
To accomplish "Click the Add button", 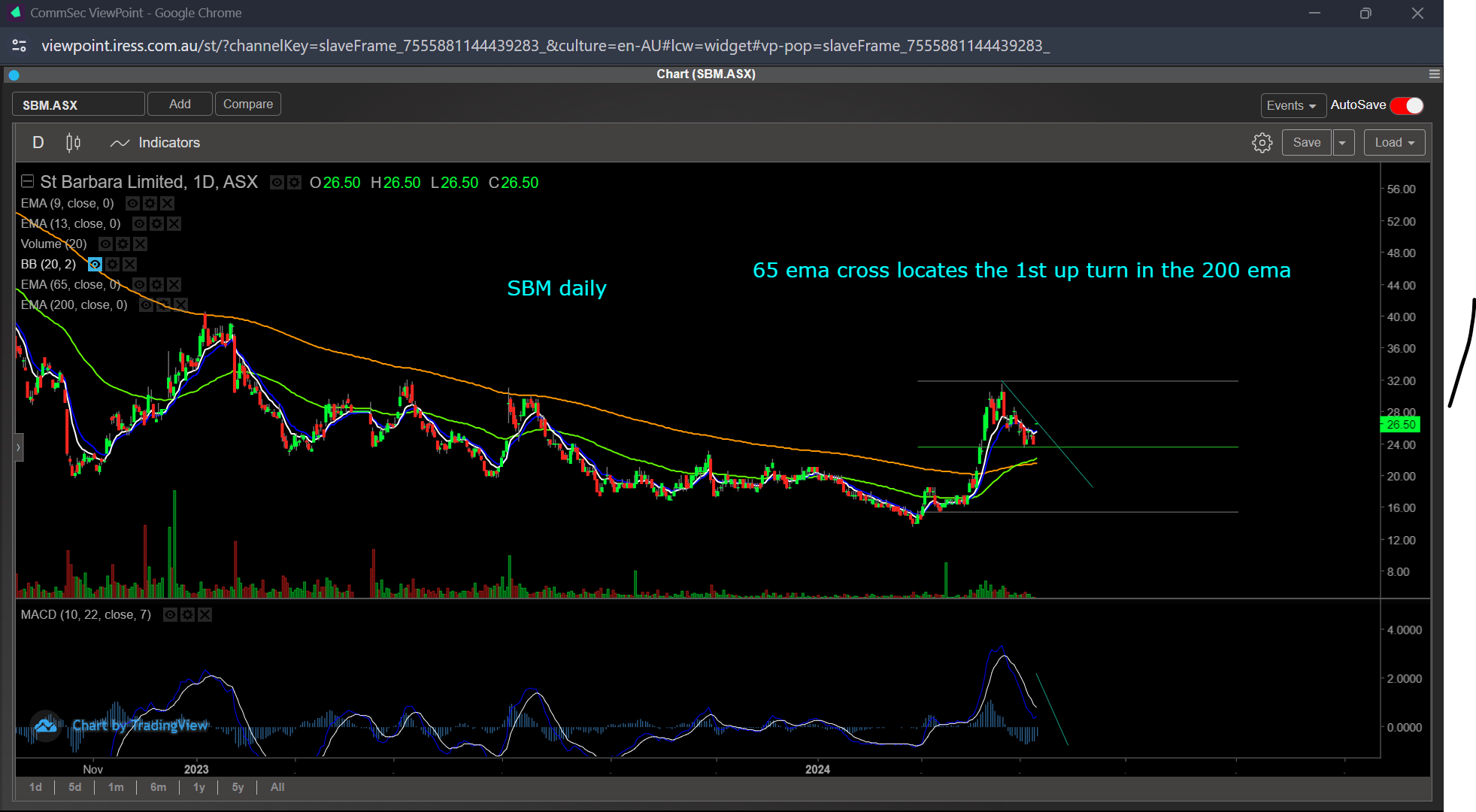I will click(x=180, y=104).
